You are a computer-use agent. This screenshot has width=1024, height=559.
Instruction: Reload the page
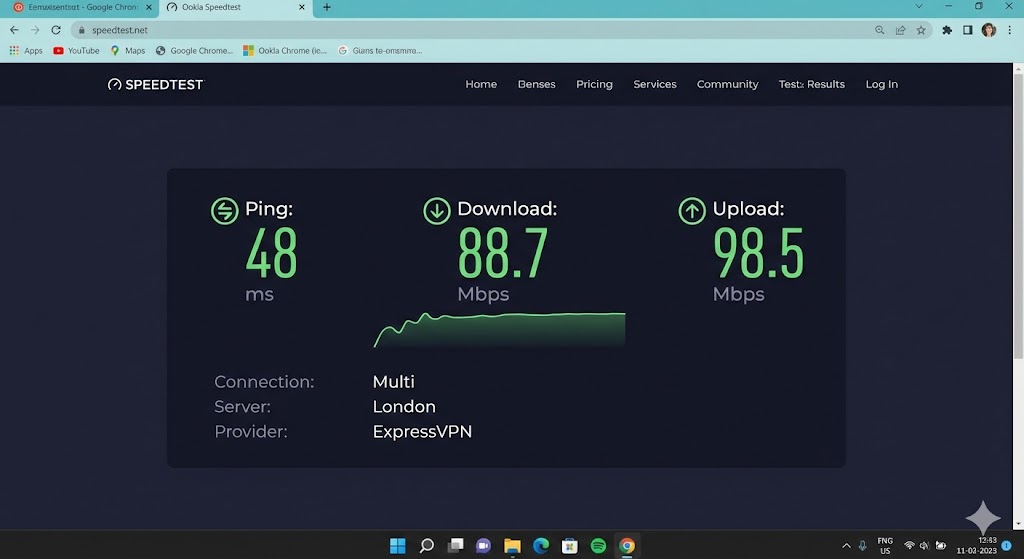coord(56,30)
